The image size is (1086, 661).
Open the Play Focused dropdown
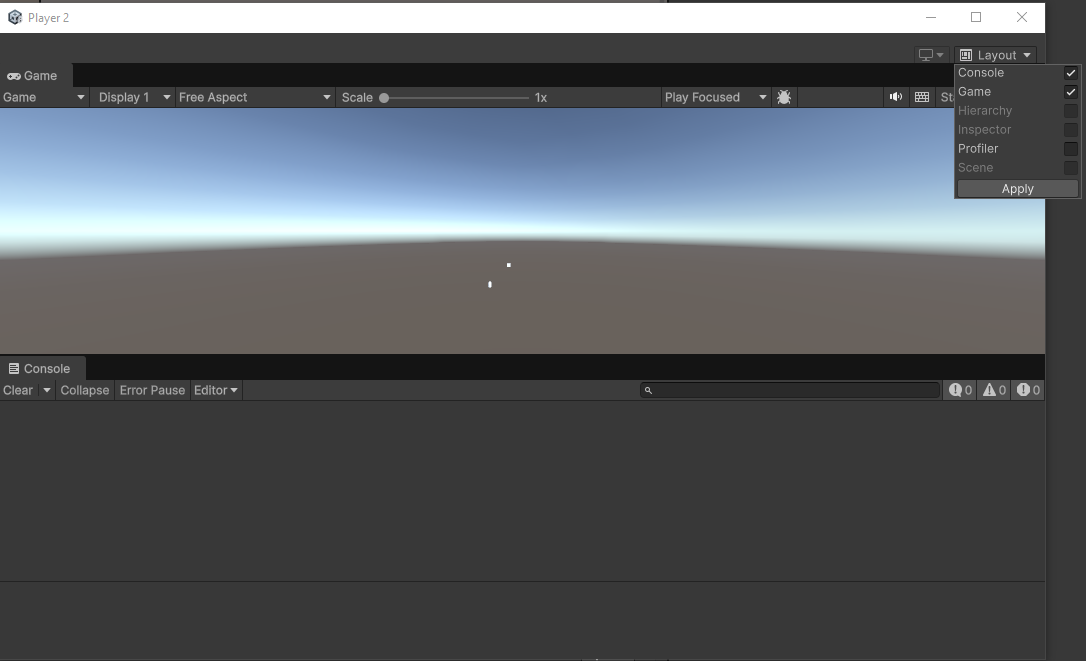pyautogui.click(x=714, y=97)
